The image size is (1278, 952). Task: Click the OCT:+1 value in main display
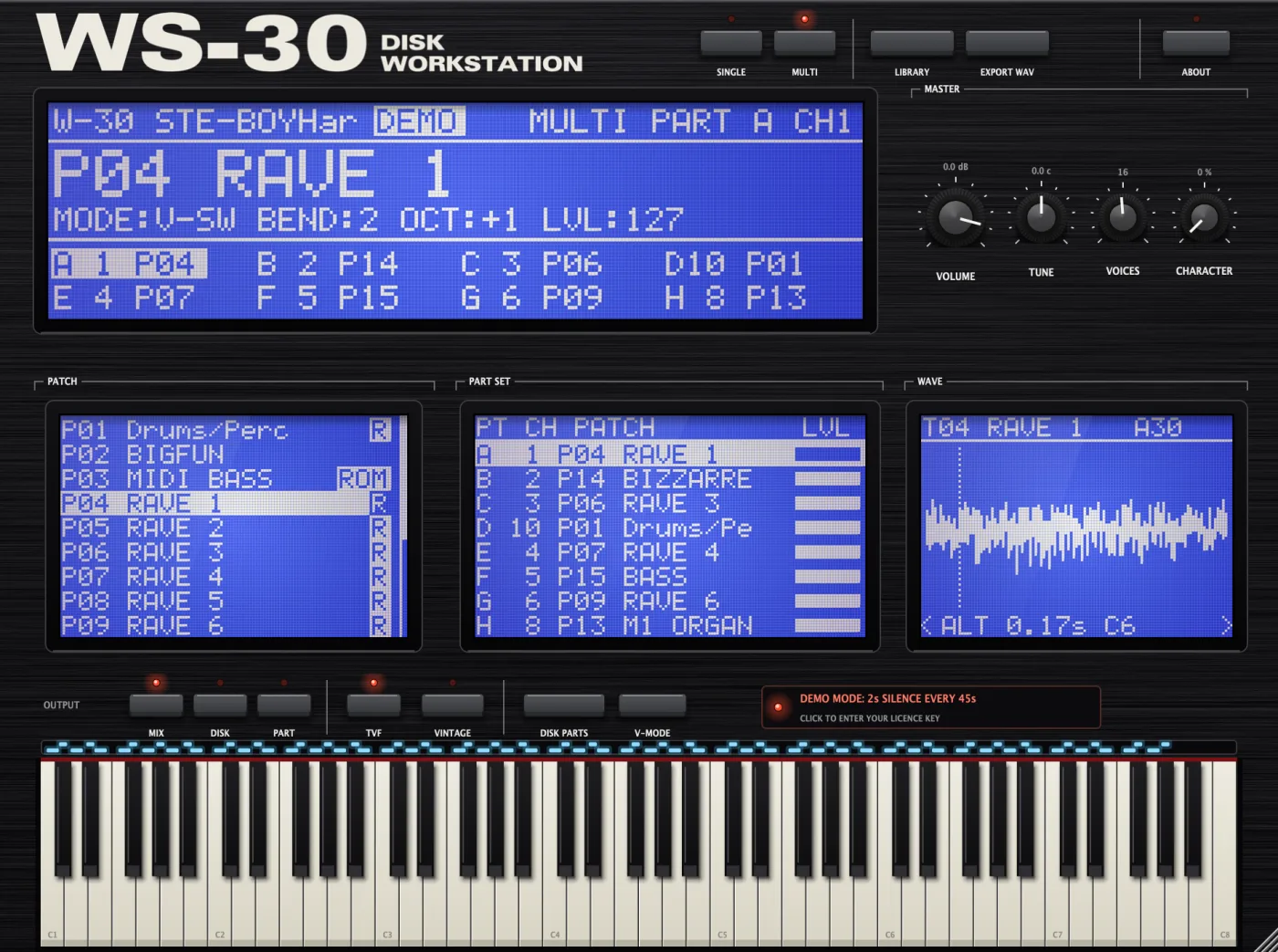coord(459,220)
